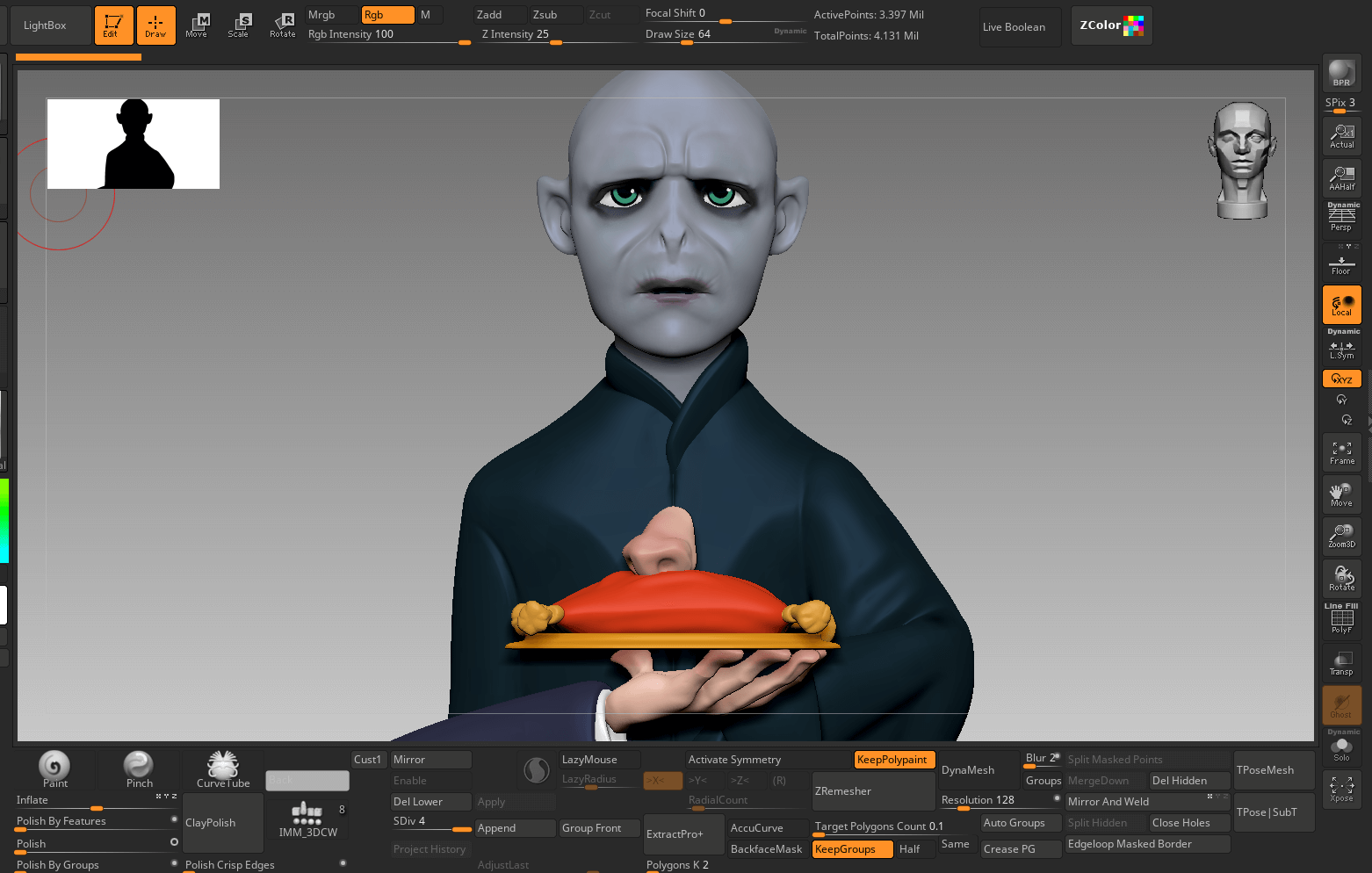Click the Floor grid icon
The image size is (1372, 873).
[1341, 262]
